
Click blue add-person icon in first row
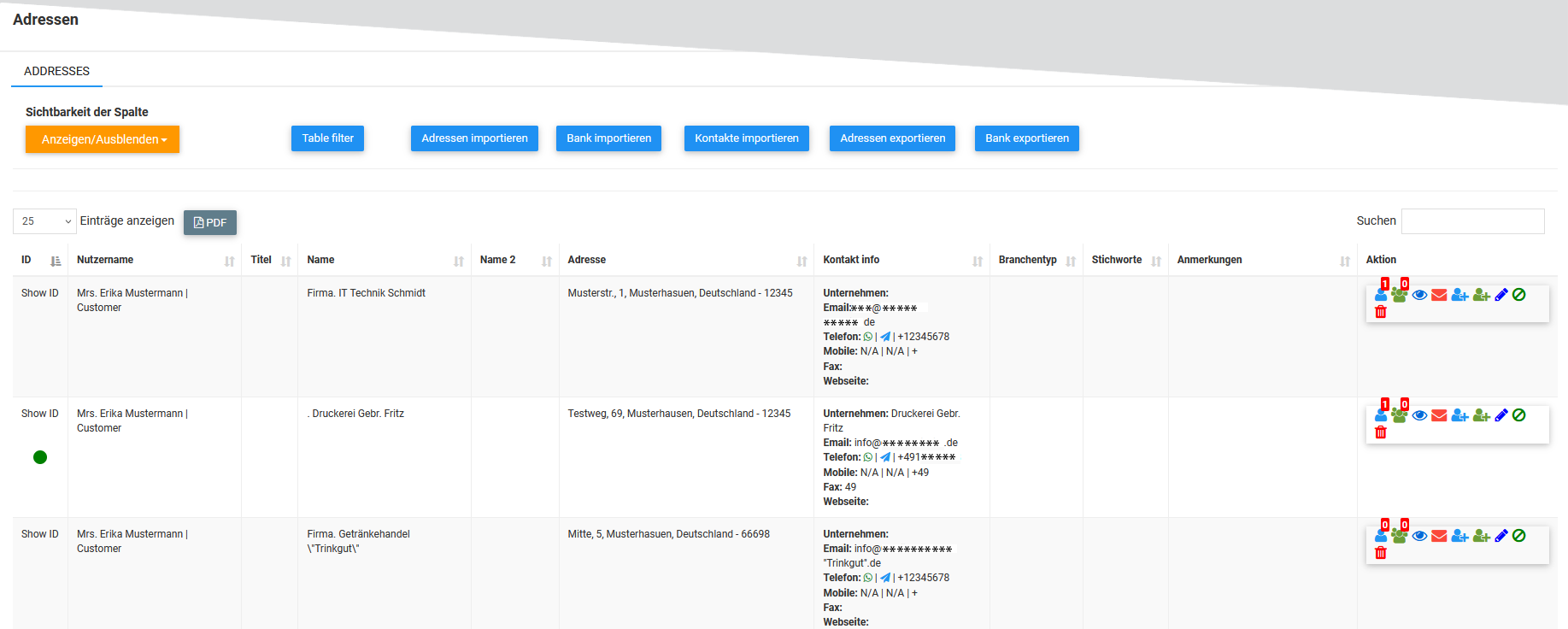[x=1459, y=295]
